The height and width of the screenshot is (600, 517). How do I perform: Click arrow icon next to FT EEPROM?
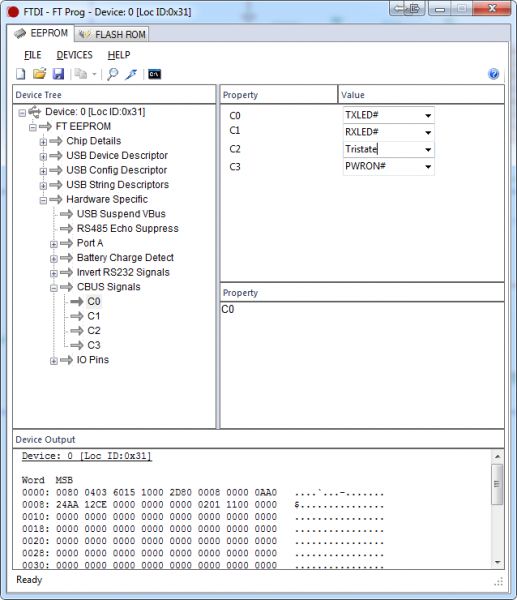45,126
